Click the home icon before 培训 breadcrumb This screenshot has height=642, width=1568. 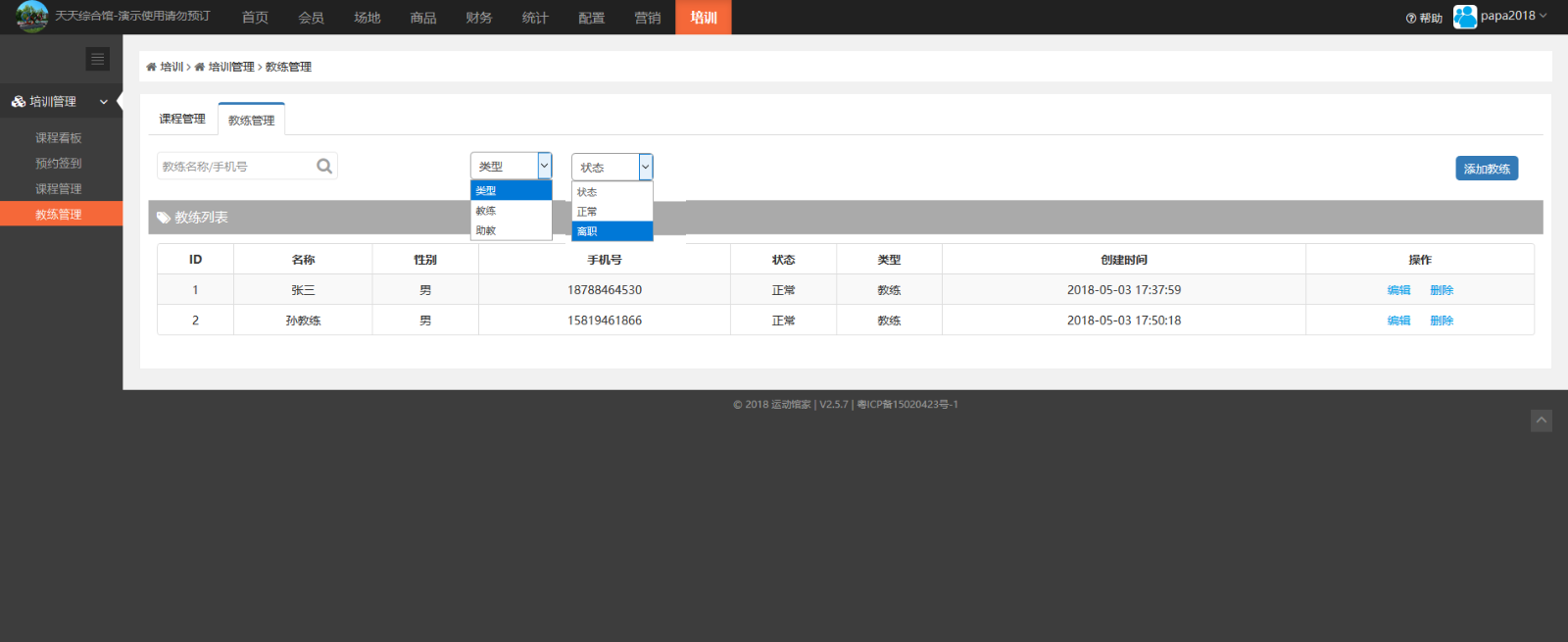click(x=151, y=68)
